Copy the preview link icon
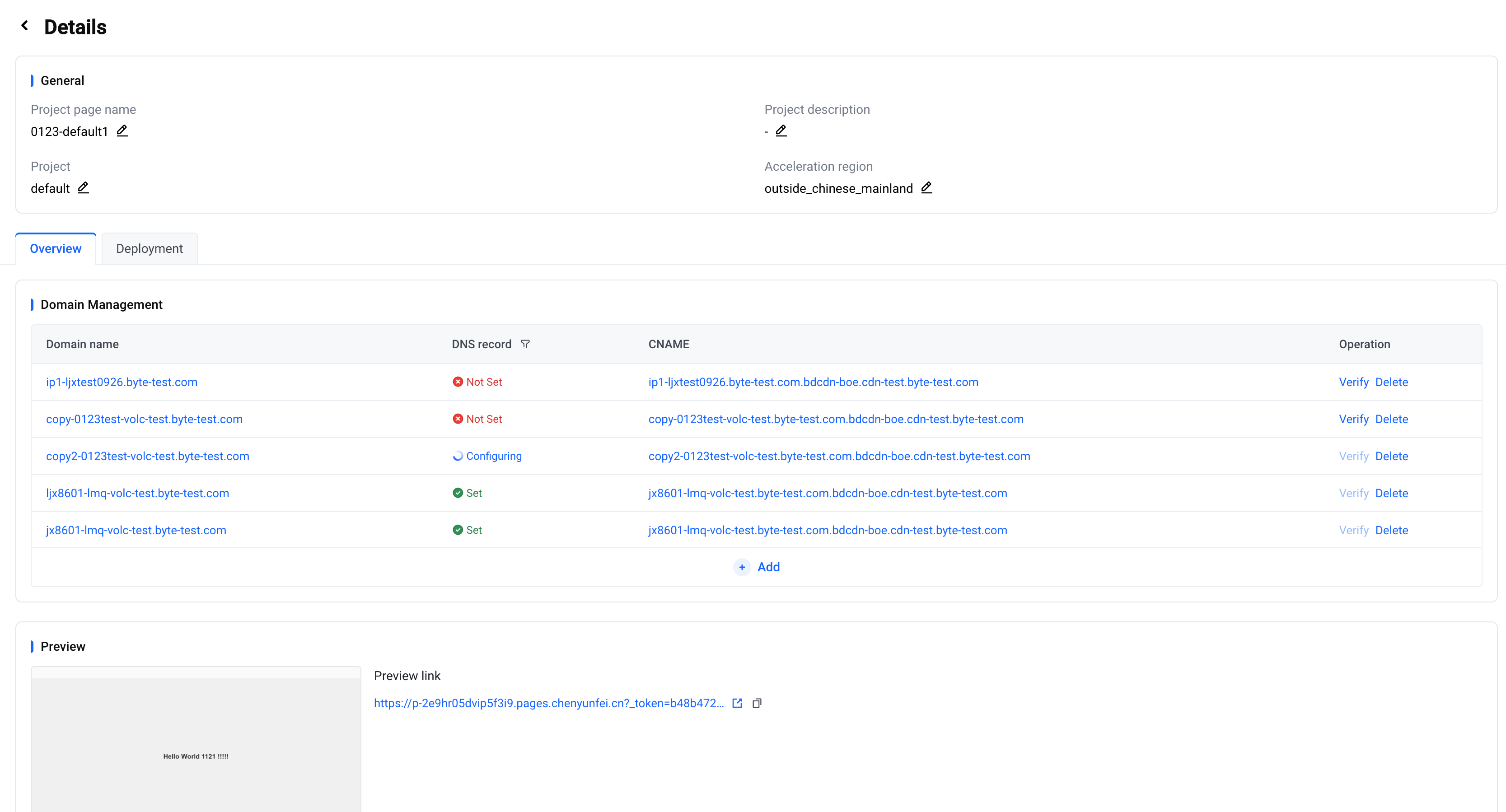The height and width of the screenshot is (812, 1506). coord(757,703)
